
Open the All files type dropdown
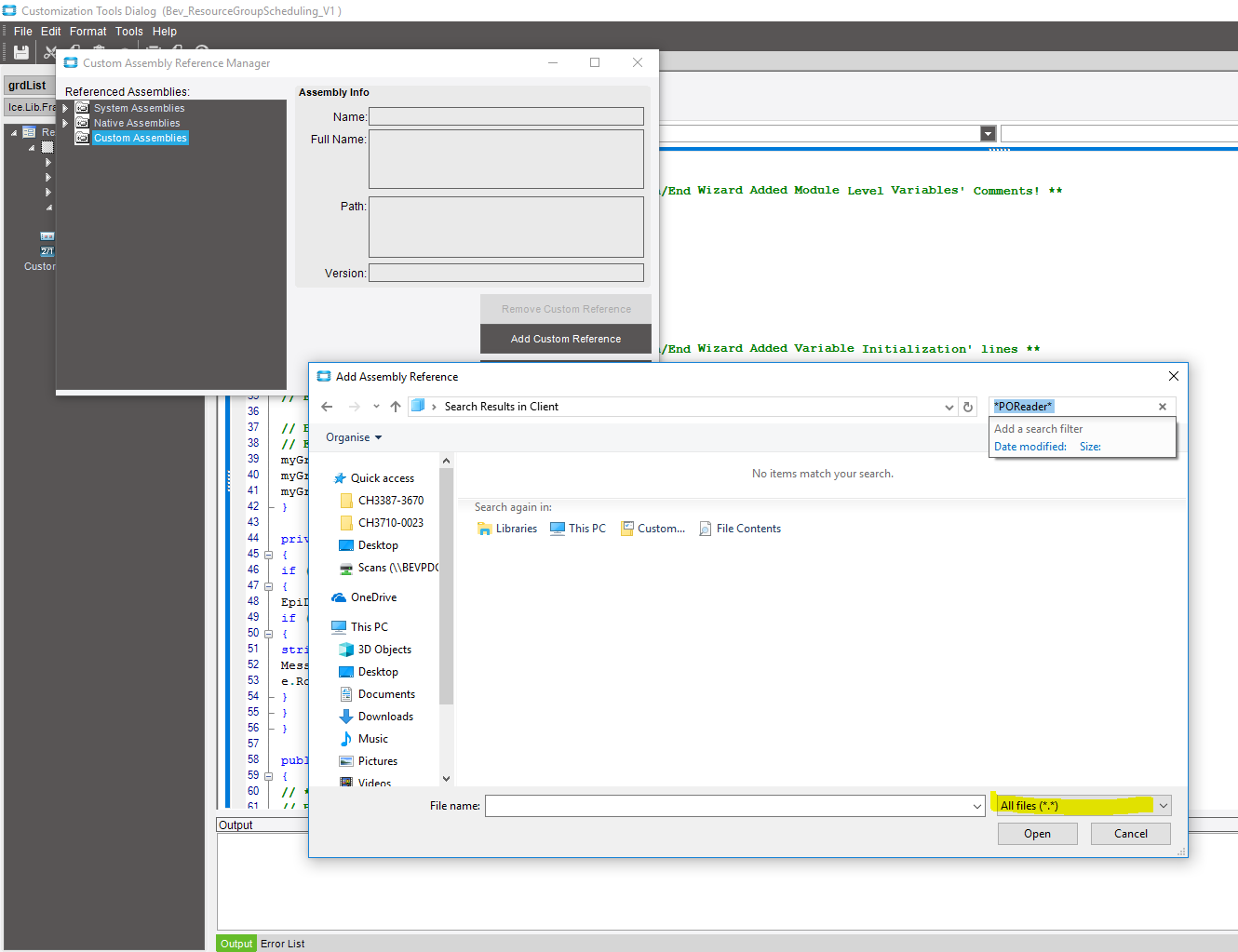pos(1084,806)
